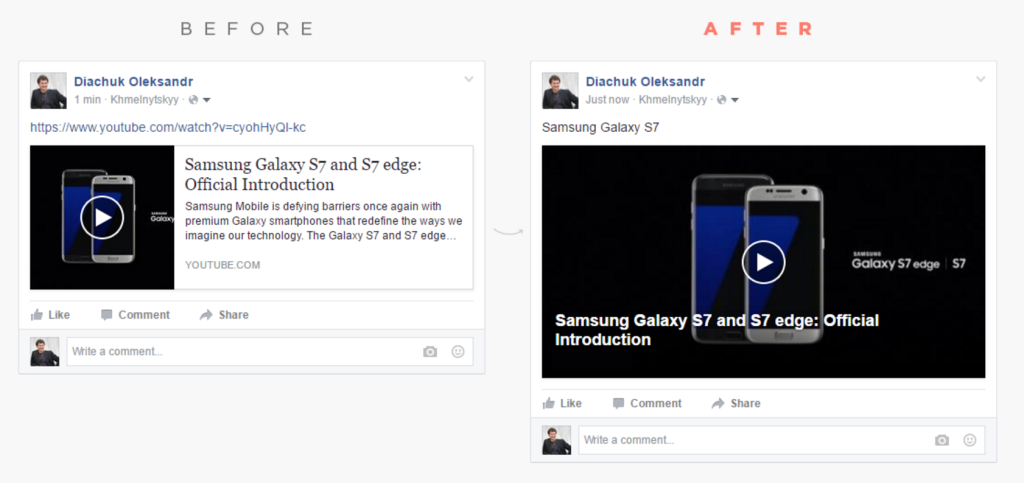
Task: Attach a photo with the camera icon in the After post
Action: tap(942, 441)
